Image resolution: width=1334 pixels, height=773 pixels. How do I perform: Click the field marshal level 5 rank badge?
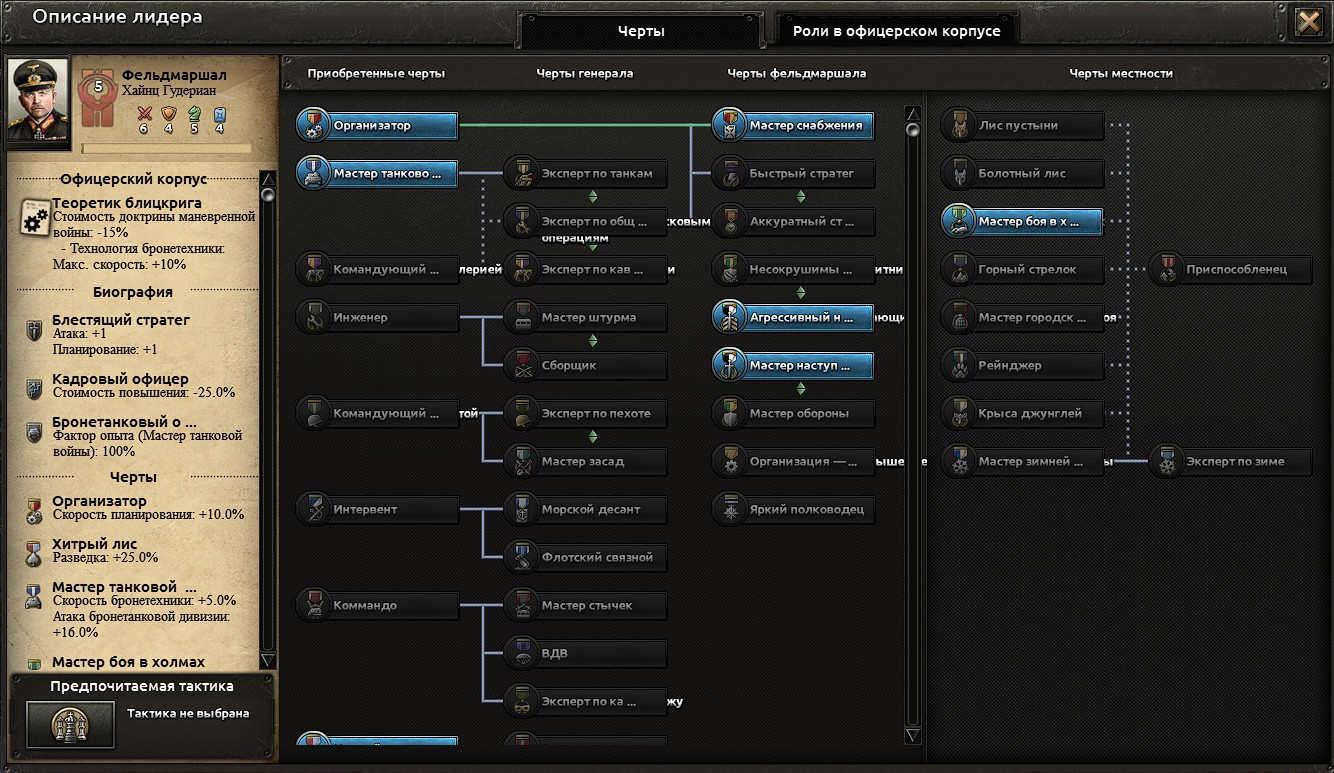98,95
